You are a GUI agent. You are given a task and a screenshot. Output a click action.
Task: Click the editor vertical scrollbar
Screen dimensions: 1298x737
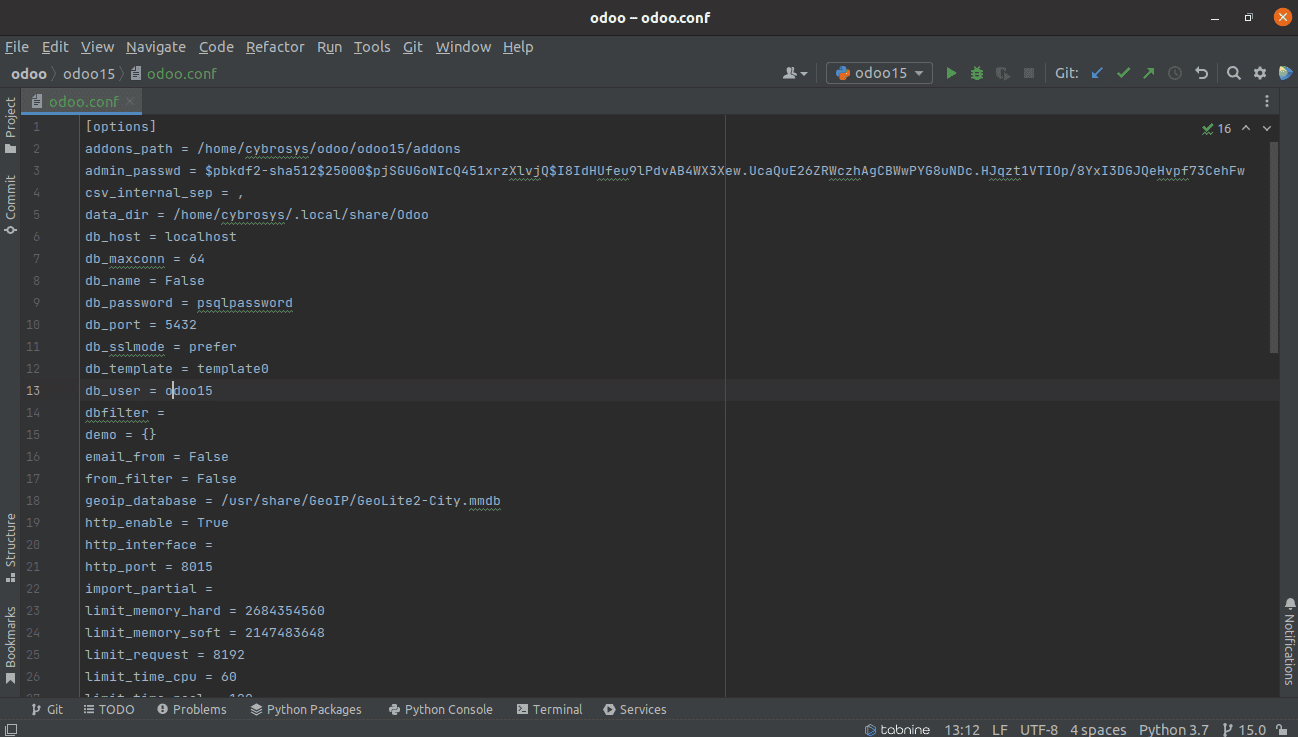[x=1273, y=247]
